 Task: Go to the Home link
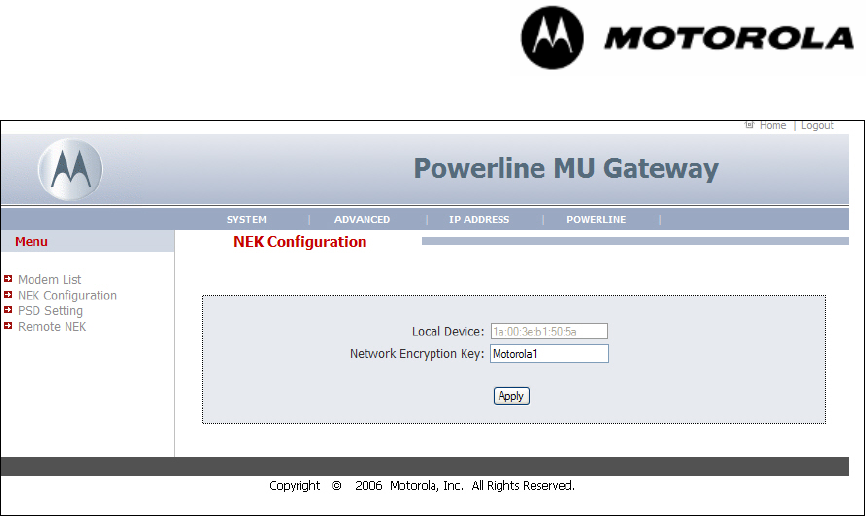(773, 125)
